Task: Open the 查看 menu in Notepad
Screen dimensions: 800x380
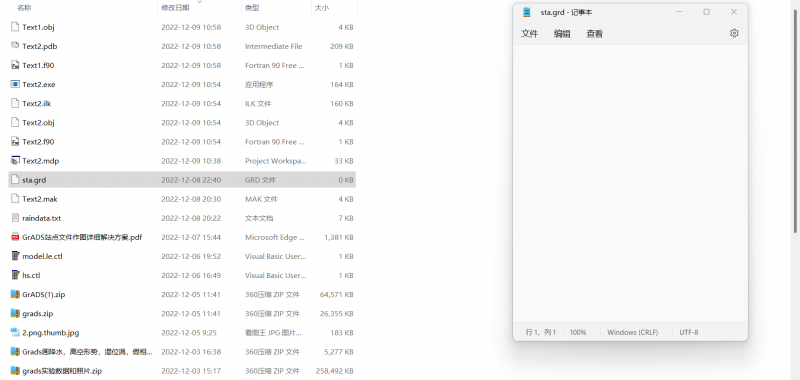Action: [x=594, y=34]
